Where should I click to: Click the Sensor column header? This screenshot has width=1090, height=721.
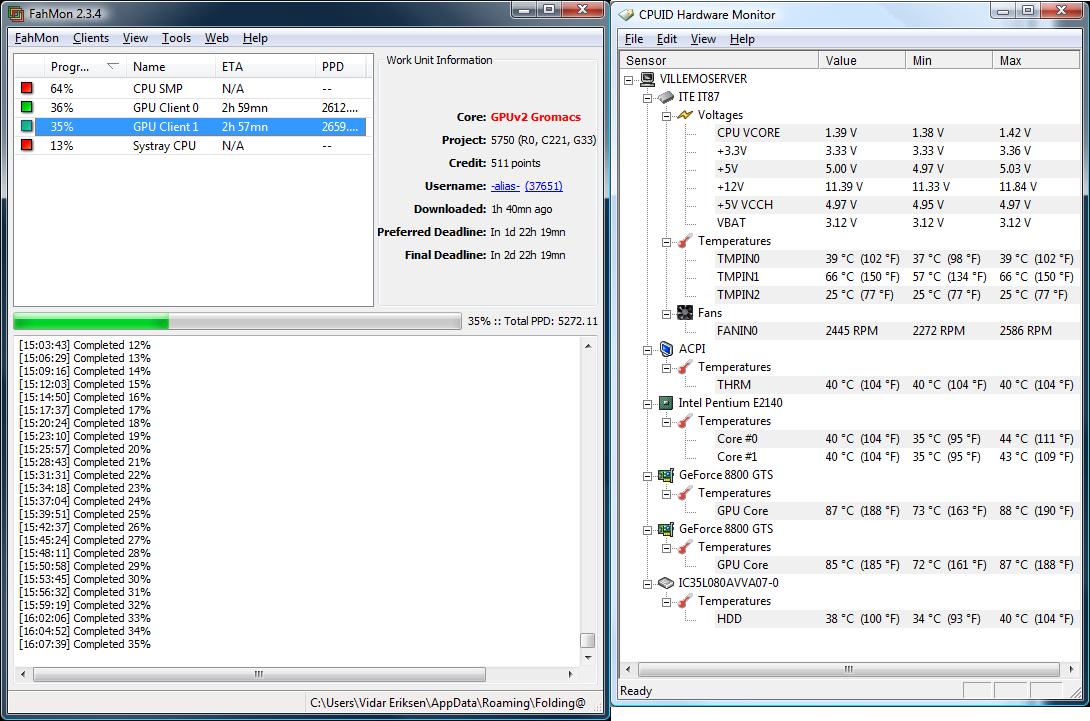pyautogui.click(x=718, y=60)
